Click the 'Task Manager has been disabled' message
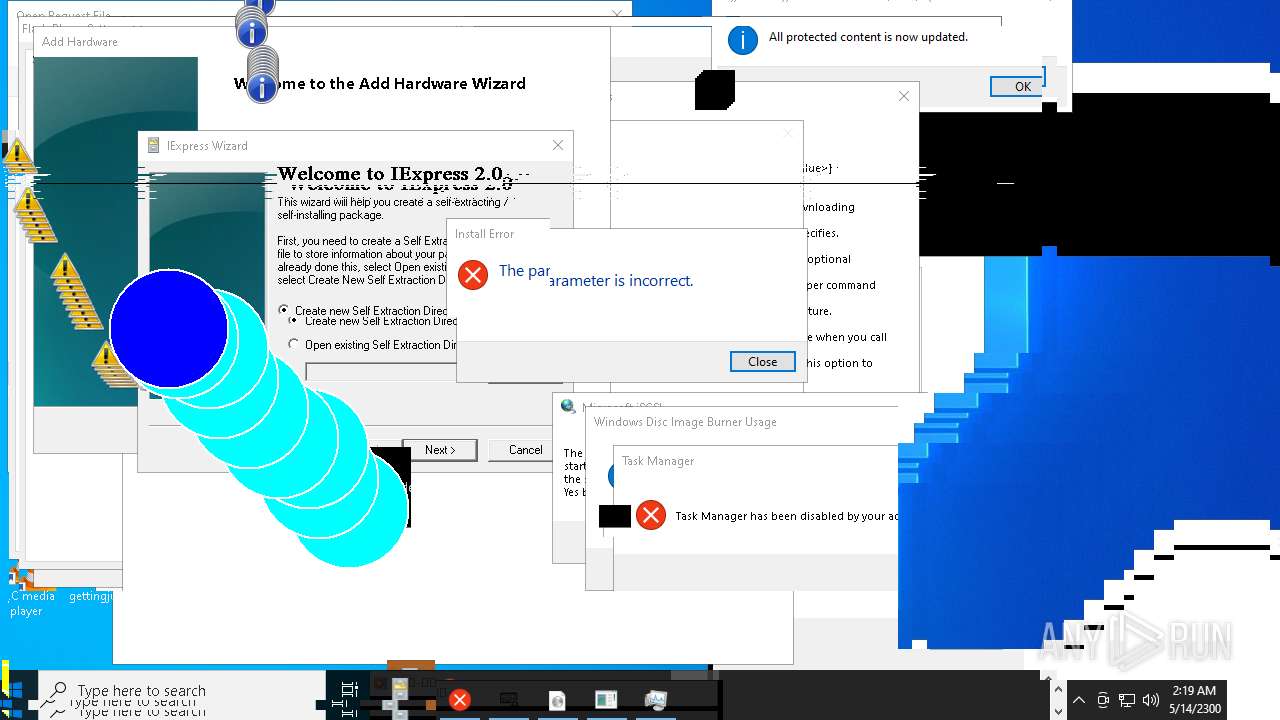The height and width of the screenshot is (720, 1280). point(786,516)
